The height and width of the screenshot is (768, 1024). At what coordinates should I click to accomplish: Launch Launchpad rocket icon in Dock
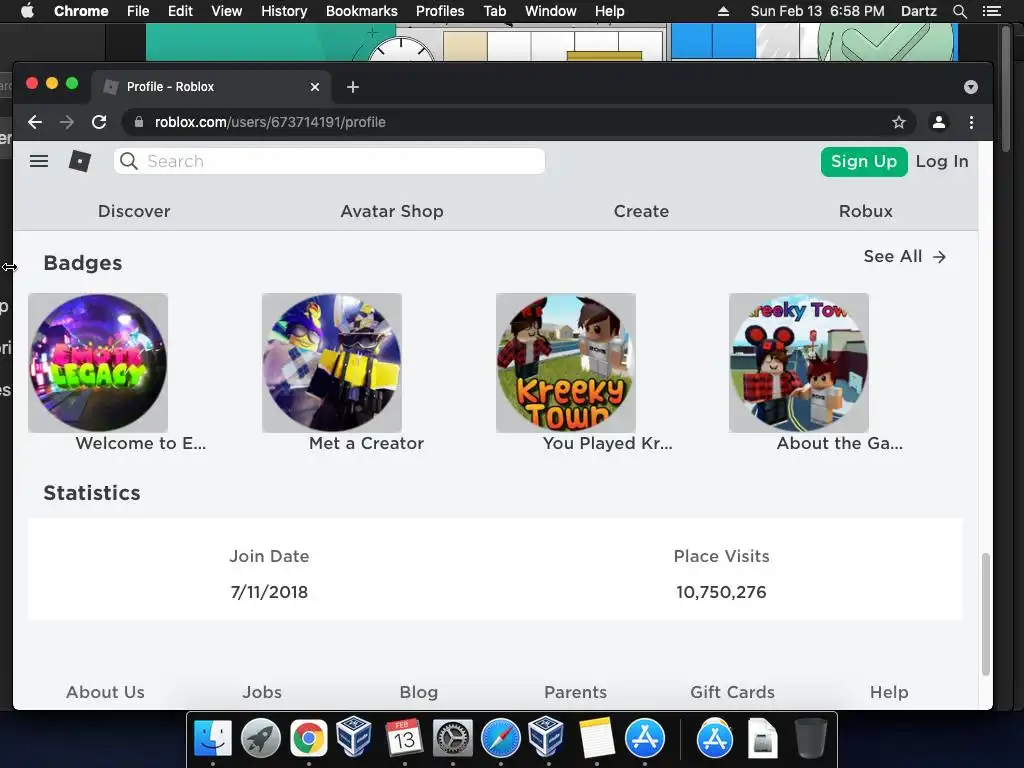click(x=261, y=738)
